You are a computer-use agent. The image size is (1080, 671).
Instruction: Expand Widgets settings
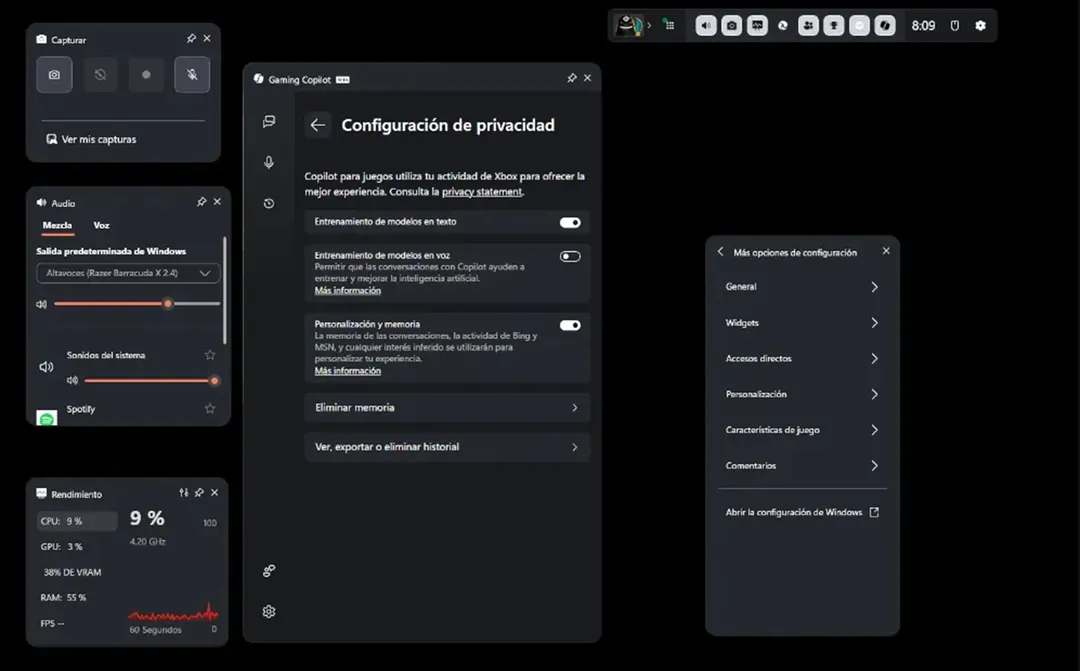[802, 322]
